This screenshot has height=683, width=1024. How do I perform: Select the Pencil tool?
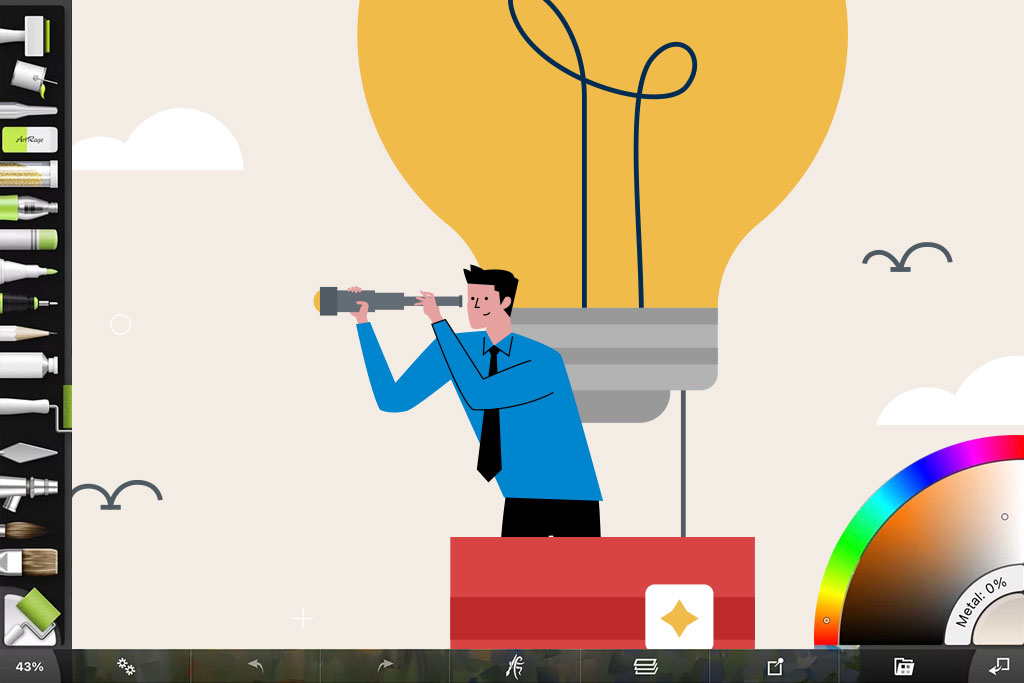tap(27, 334)
